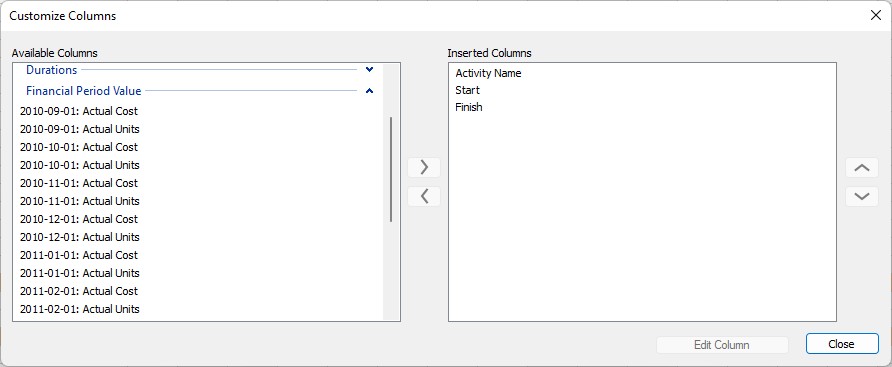Close the Customize Columns dialog with Close button
892x367 pixels.
tap(842, 344)
